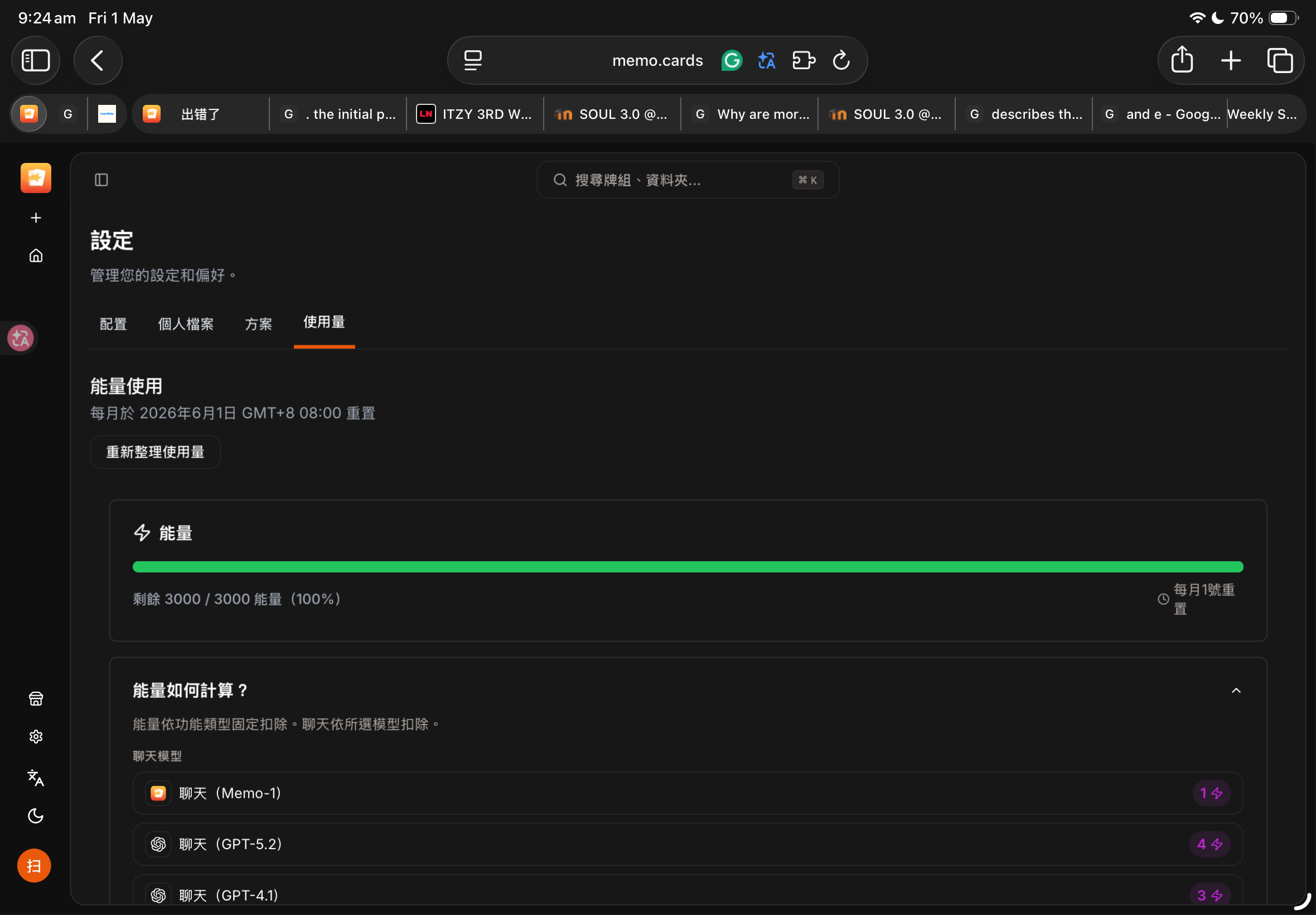Click the Grammarly extension icon

pos(732,60)
